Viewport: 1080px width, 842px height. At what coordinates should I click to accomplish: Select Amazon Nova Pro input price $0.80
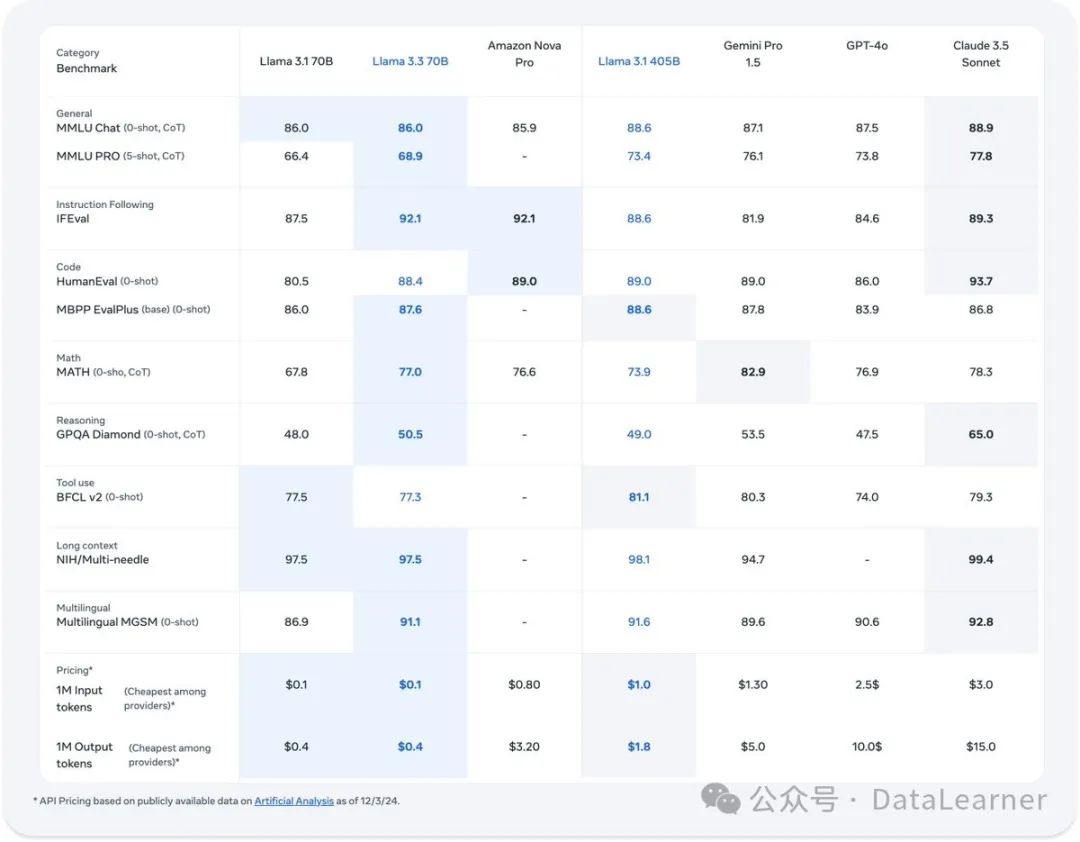(524, 685)
